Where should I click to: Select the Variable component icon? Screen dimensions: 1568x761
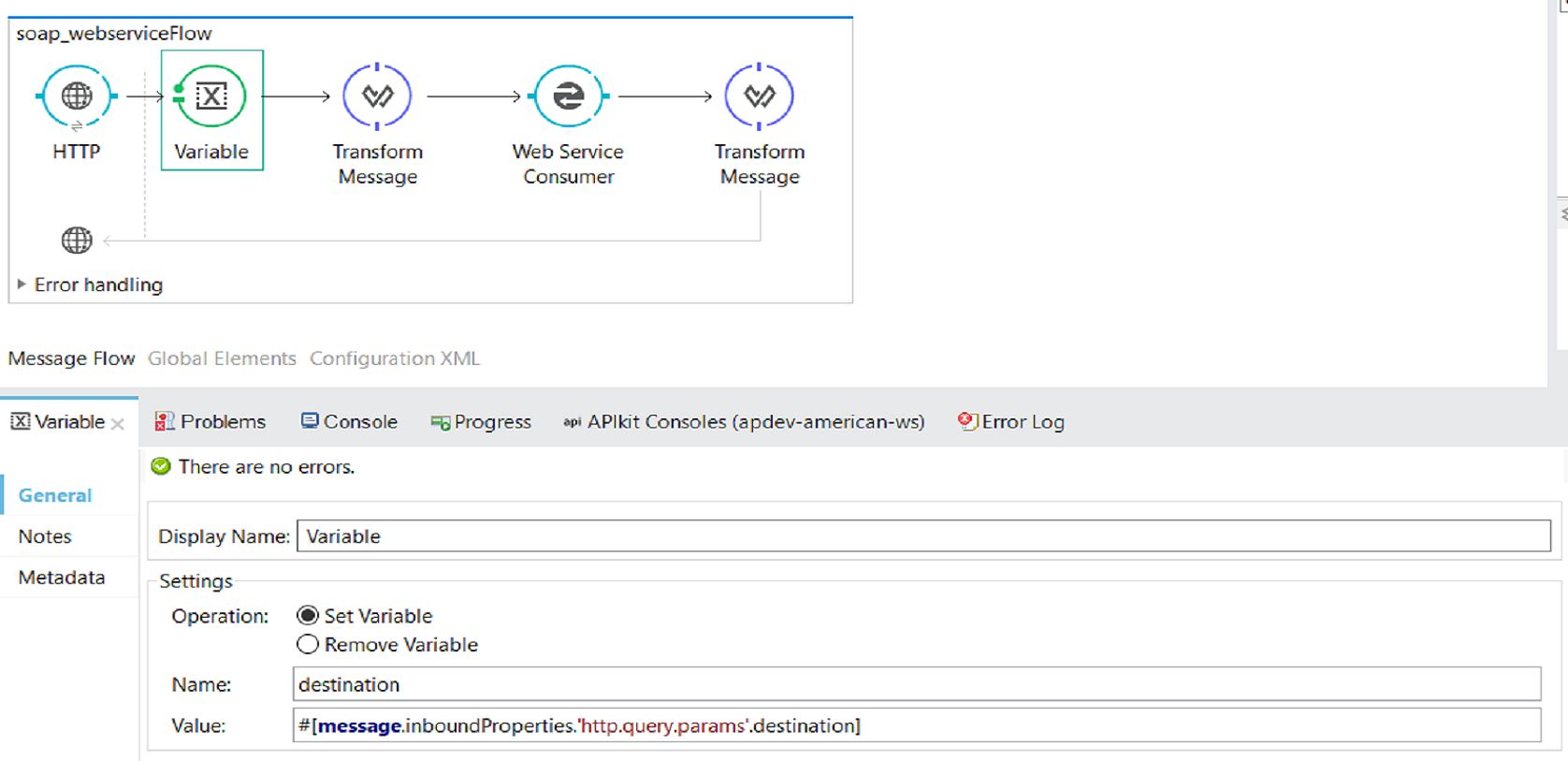(x=211, y=95)
